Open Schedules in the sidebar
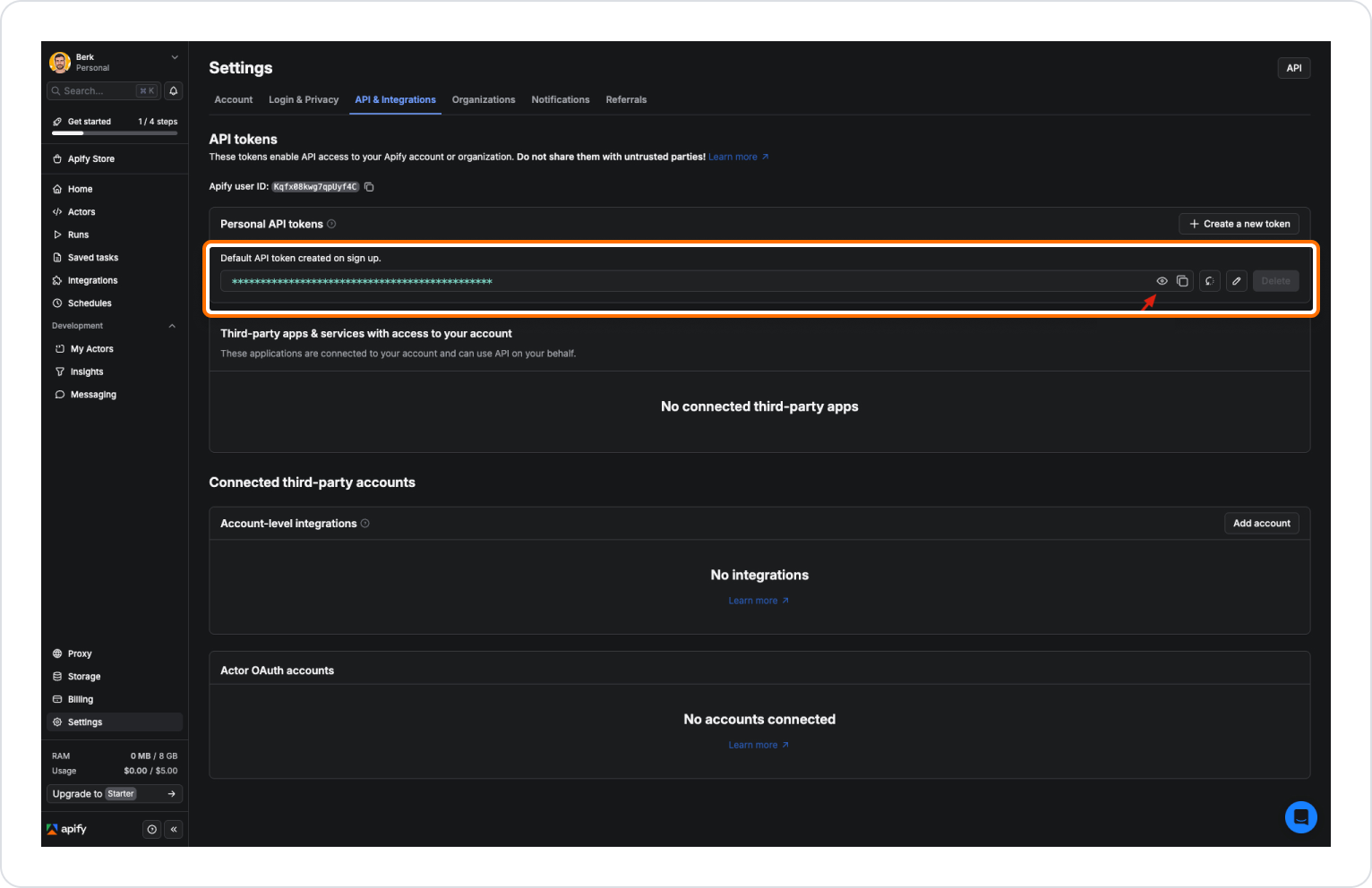Viewport: 1372px width, 888px height. point(115,303)
